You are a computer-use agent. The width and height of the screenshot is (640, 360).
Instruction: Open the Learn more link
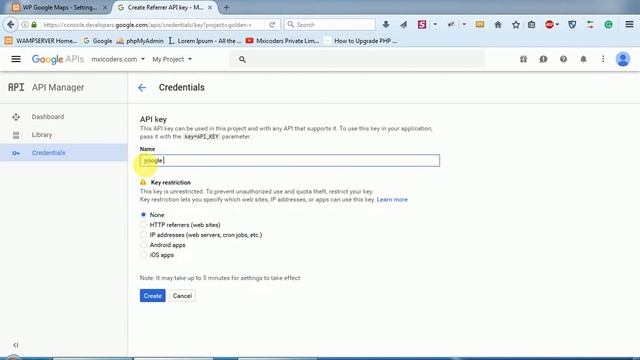click(392, 200)
